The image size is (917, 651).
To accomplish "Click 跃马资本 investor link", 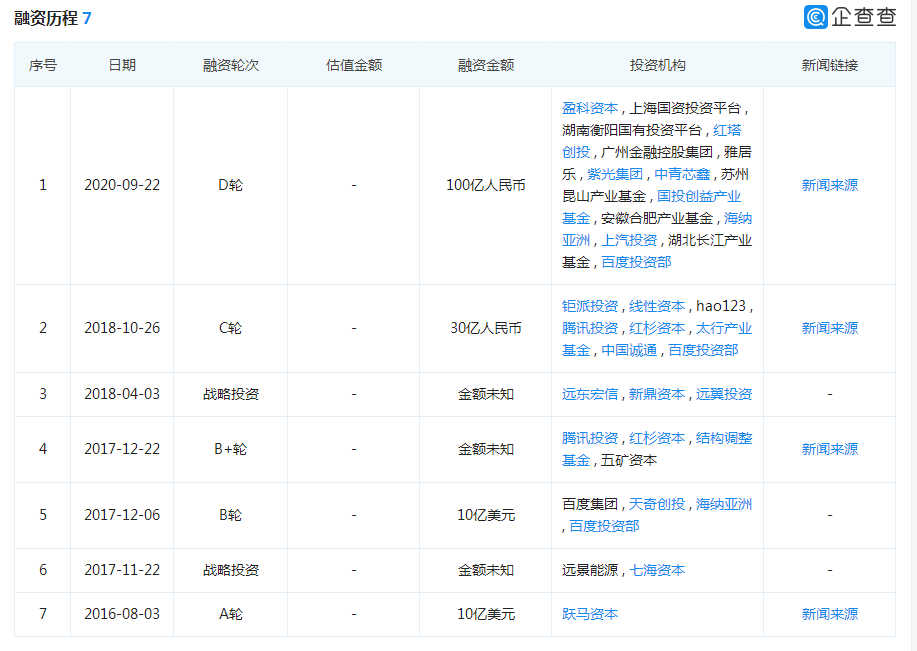I will (589, 614).
